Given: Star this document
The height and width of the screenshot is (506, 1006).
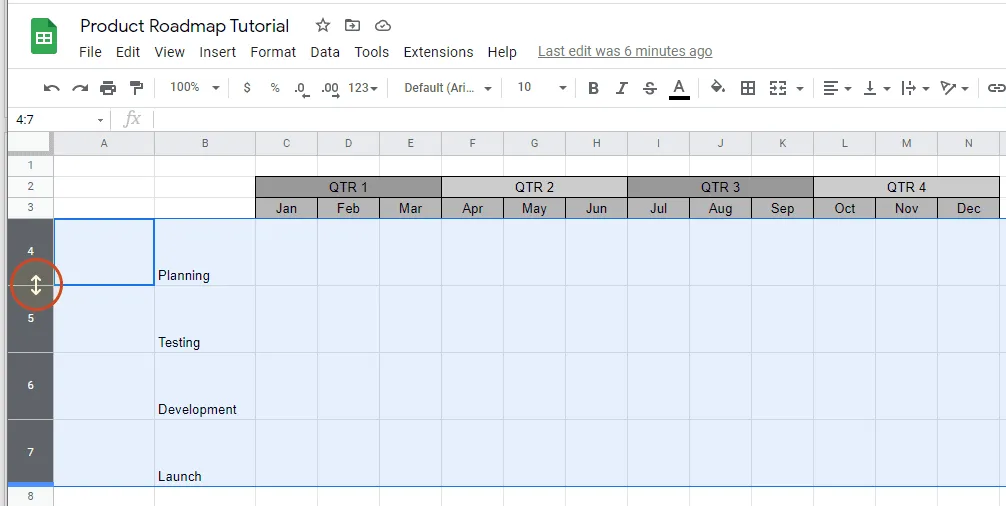Looking at the screenshot, I should [322, 26].
